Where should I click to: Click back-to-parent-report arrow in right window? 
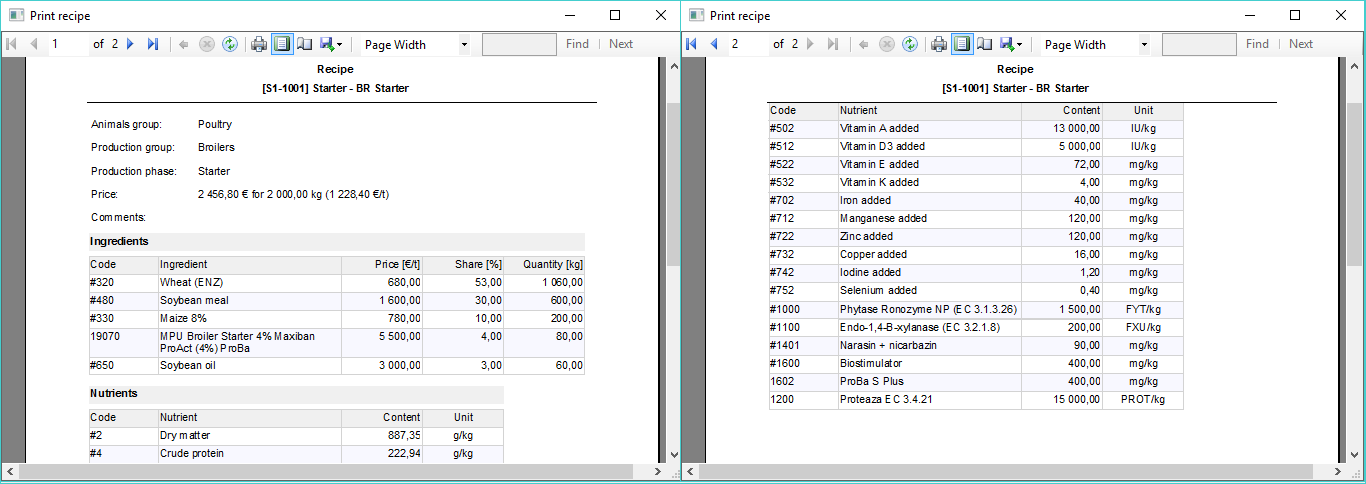coord(864,44)
